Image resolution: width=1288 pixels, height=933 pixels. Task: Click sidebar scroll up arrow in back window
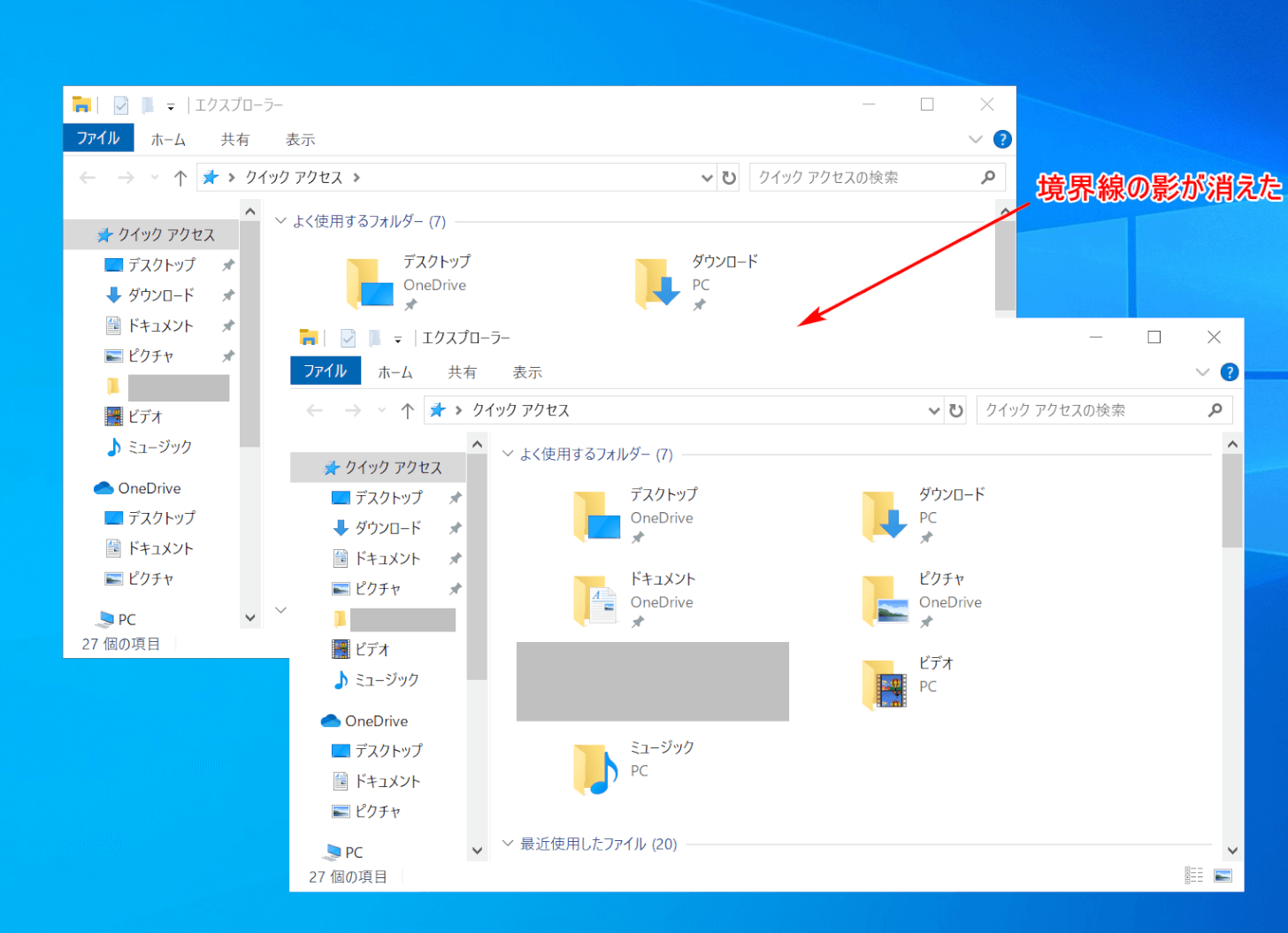[x=250, y=211]
